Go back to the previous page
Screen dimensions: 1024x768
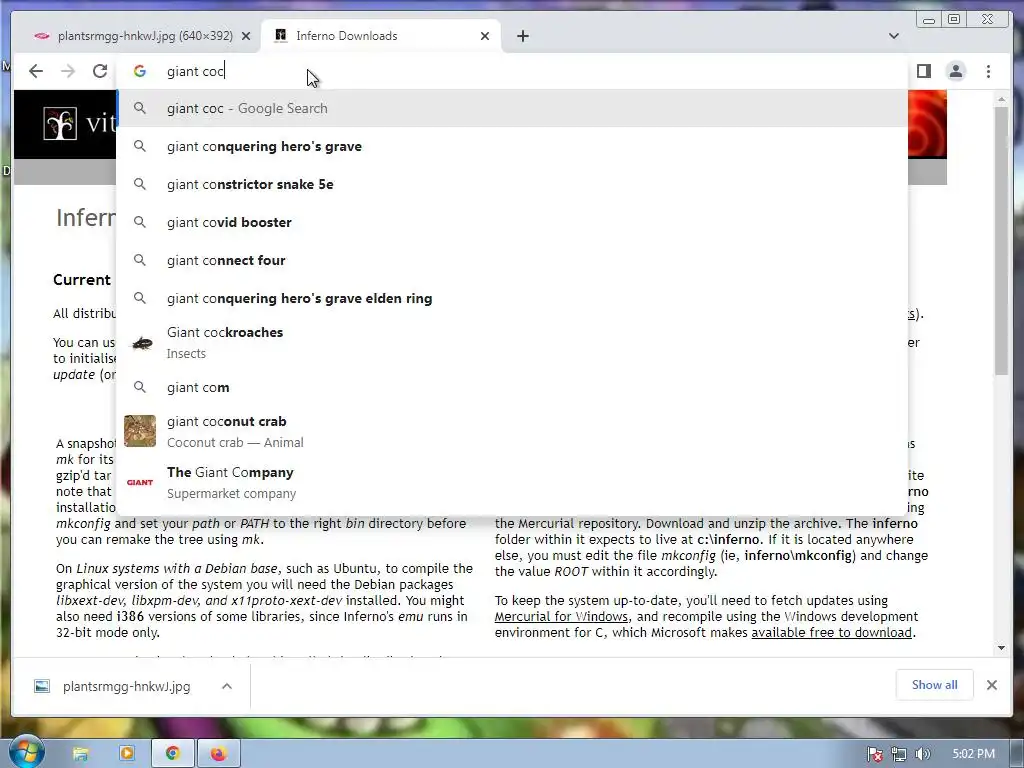click(x=36, y=71)
